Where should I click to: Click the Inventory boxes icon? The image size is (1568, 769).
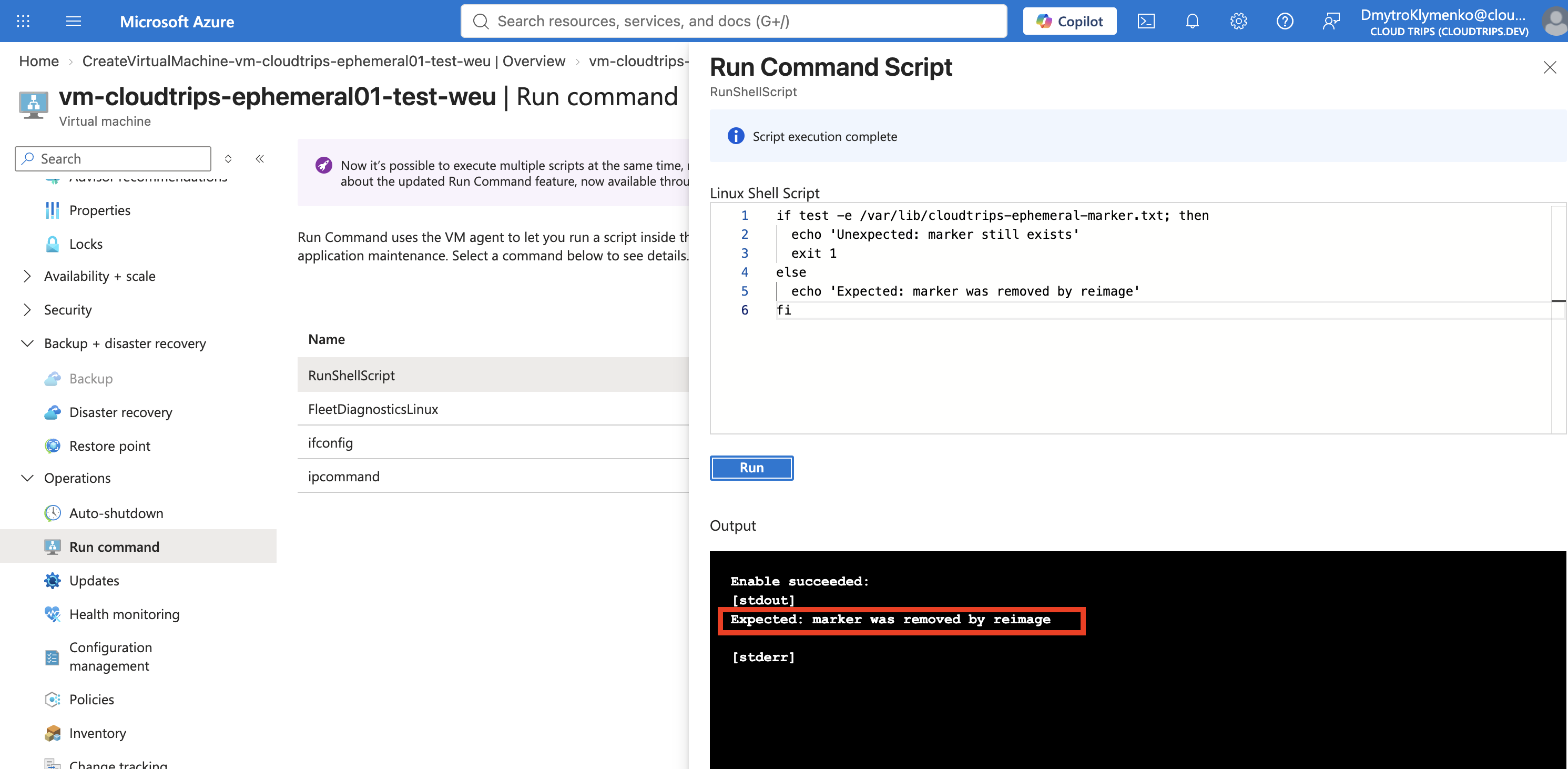[53, 733]
